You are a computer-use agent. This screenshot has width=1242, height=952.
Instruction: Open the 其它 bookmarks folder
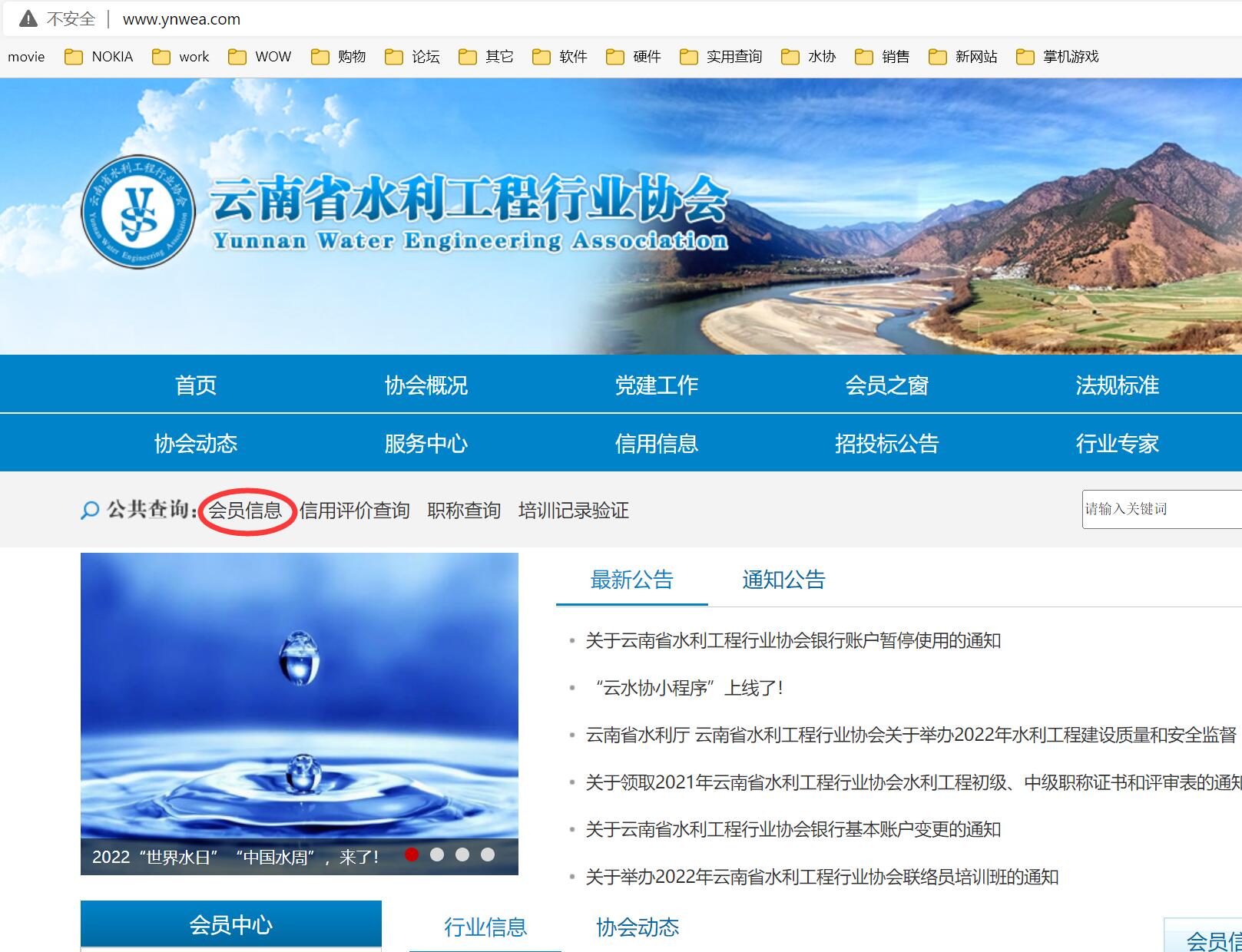point(499,56)
